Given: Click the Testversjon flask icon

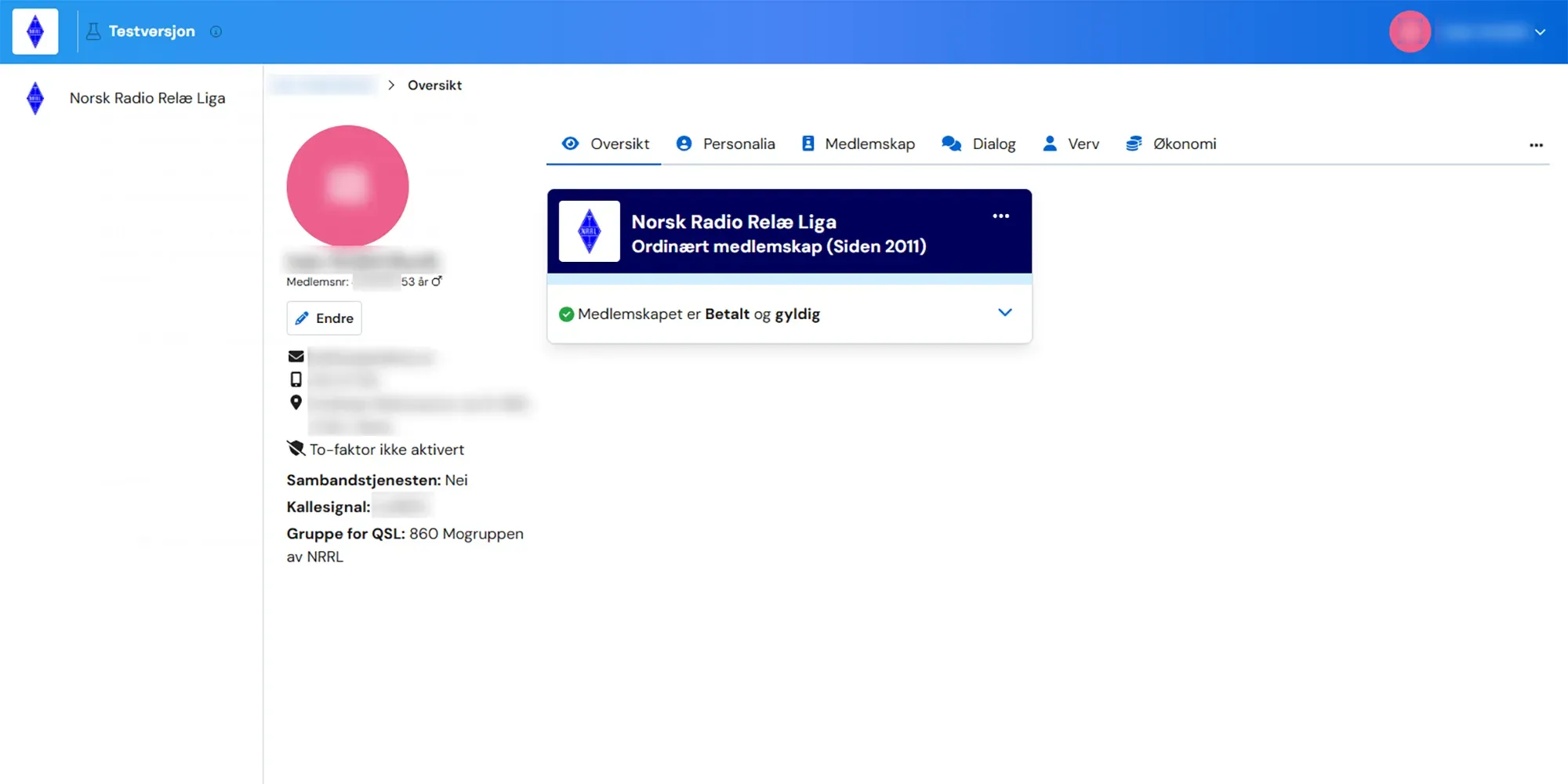Looking at the screenshot, I should (93, 31).
